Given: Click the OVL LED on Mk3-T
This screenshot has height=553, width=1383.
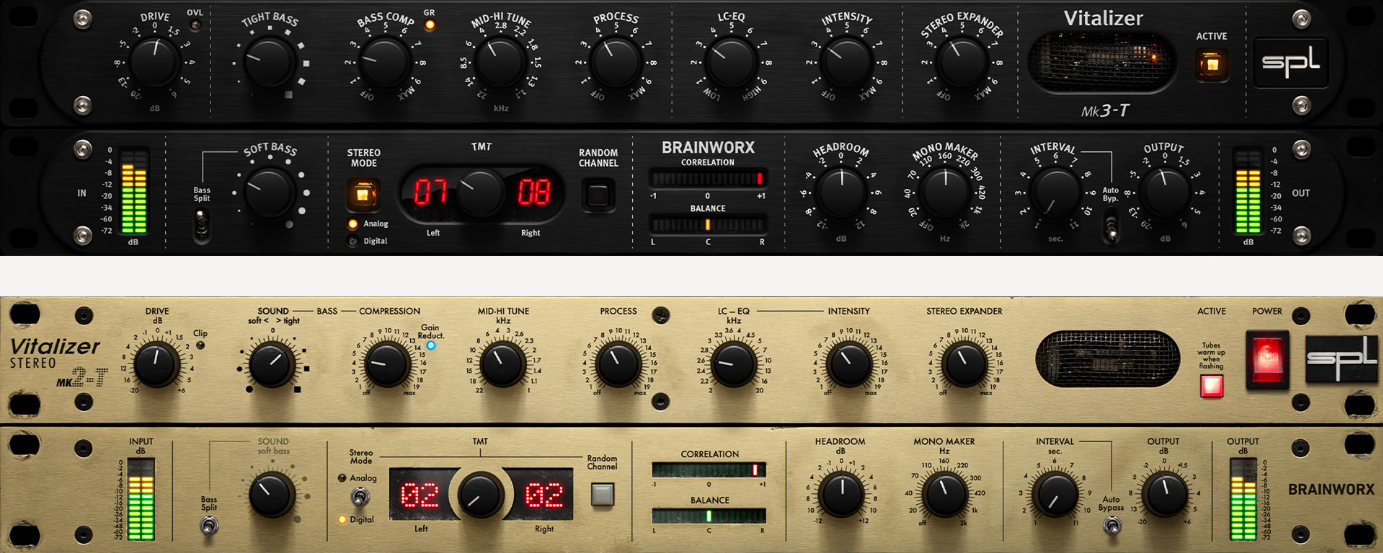Looking at the screenshot, I should 195,26.
